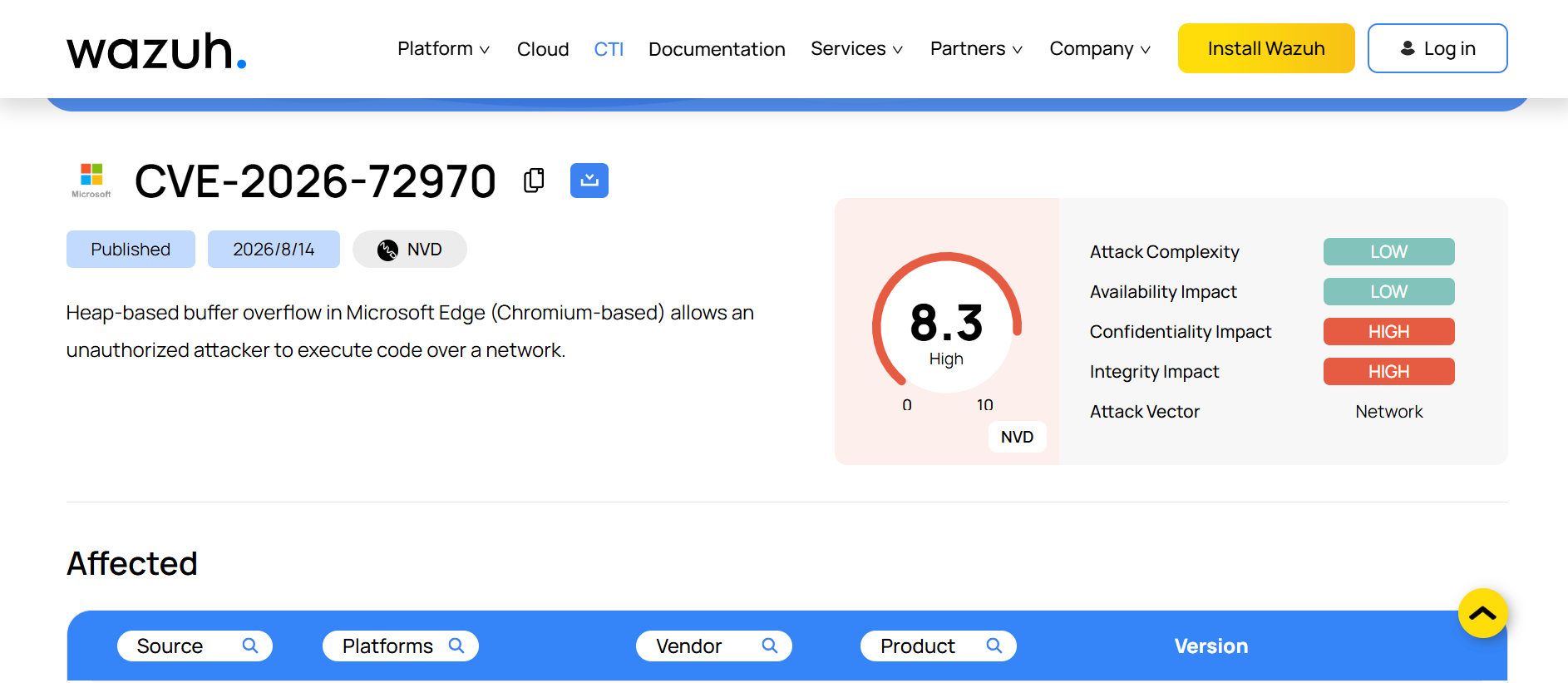
Task: Click the Attack Vector label
Action: 1145,412
